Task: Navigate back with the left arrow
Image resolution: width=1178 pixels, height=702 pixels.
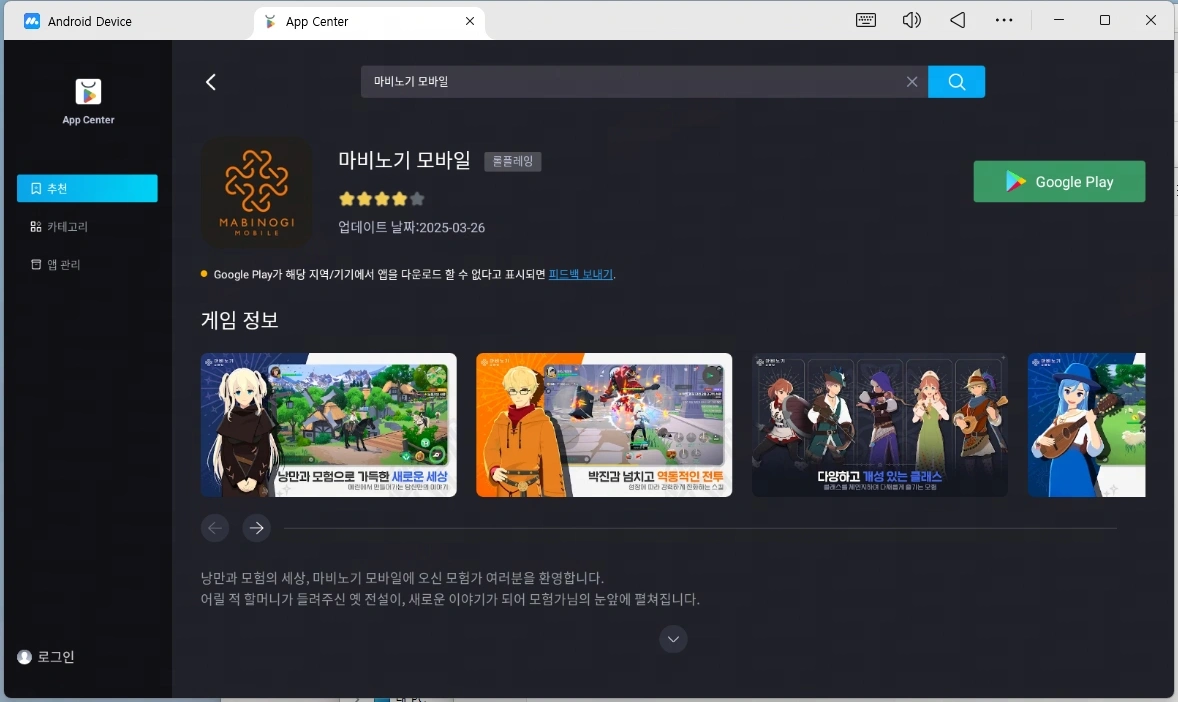Action: click(x=211, y=82)
